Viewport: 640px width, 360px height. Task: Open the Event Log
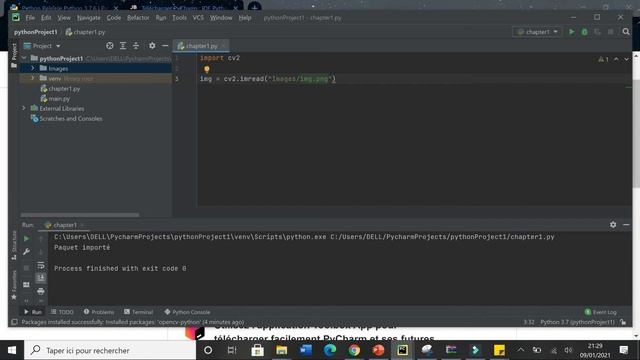click(600, 312)
